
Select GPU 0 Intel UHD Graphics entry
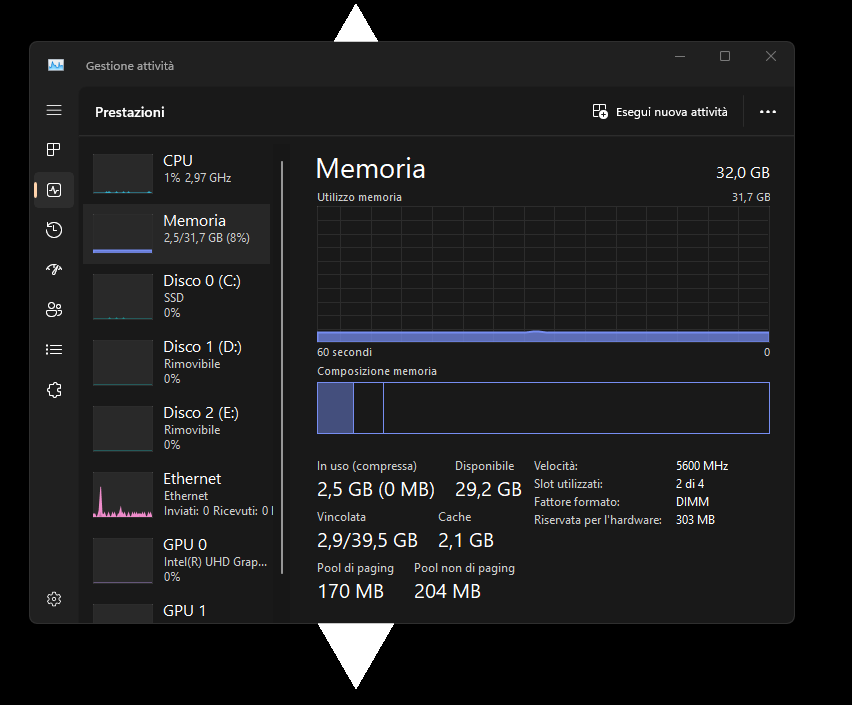pos(177,560)
